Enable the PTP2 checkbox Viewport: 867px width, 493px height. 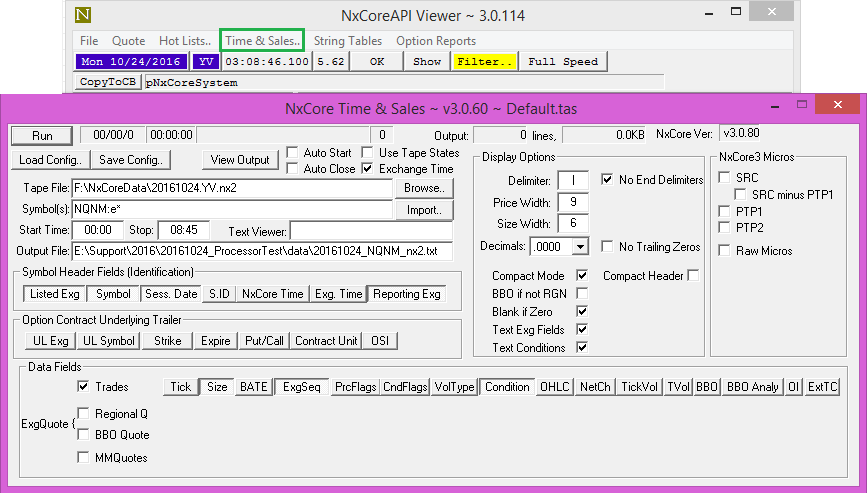[724, 227]
